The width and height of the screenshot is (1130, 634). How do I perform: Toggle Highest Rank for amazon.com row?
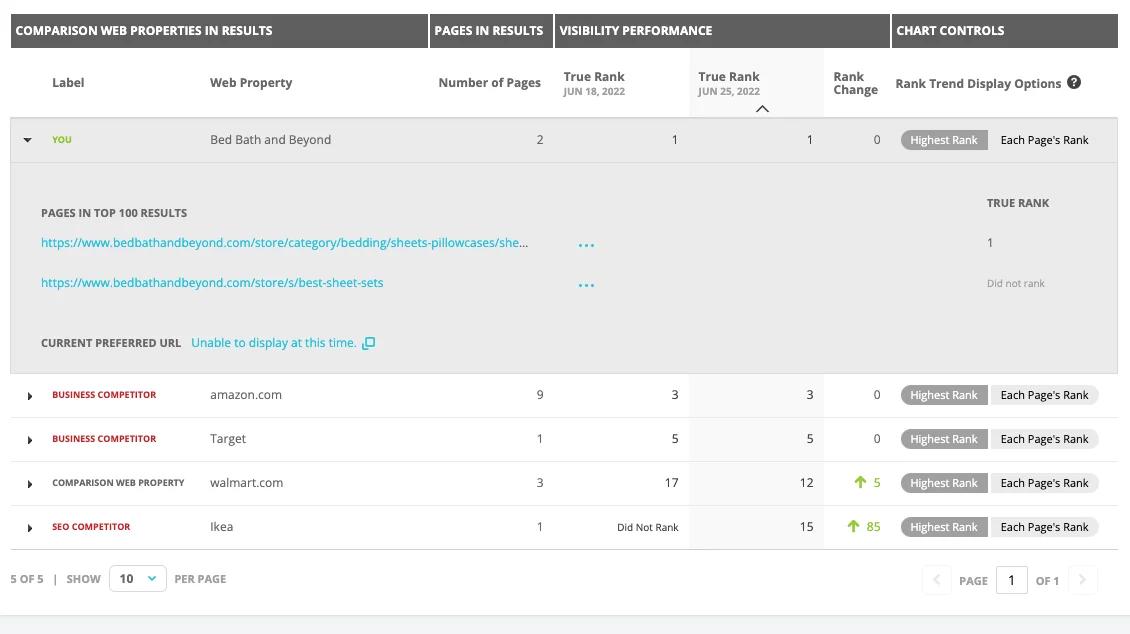943,395
